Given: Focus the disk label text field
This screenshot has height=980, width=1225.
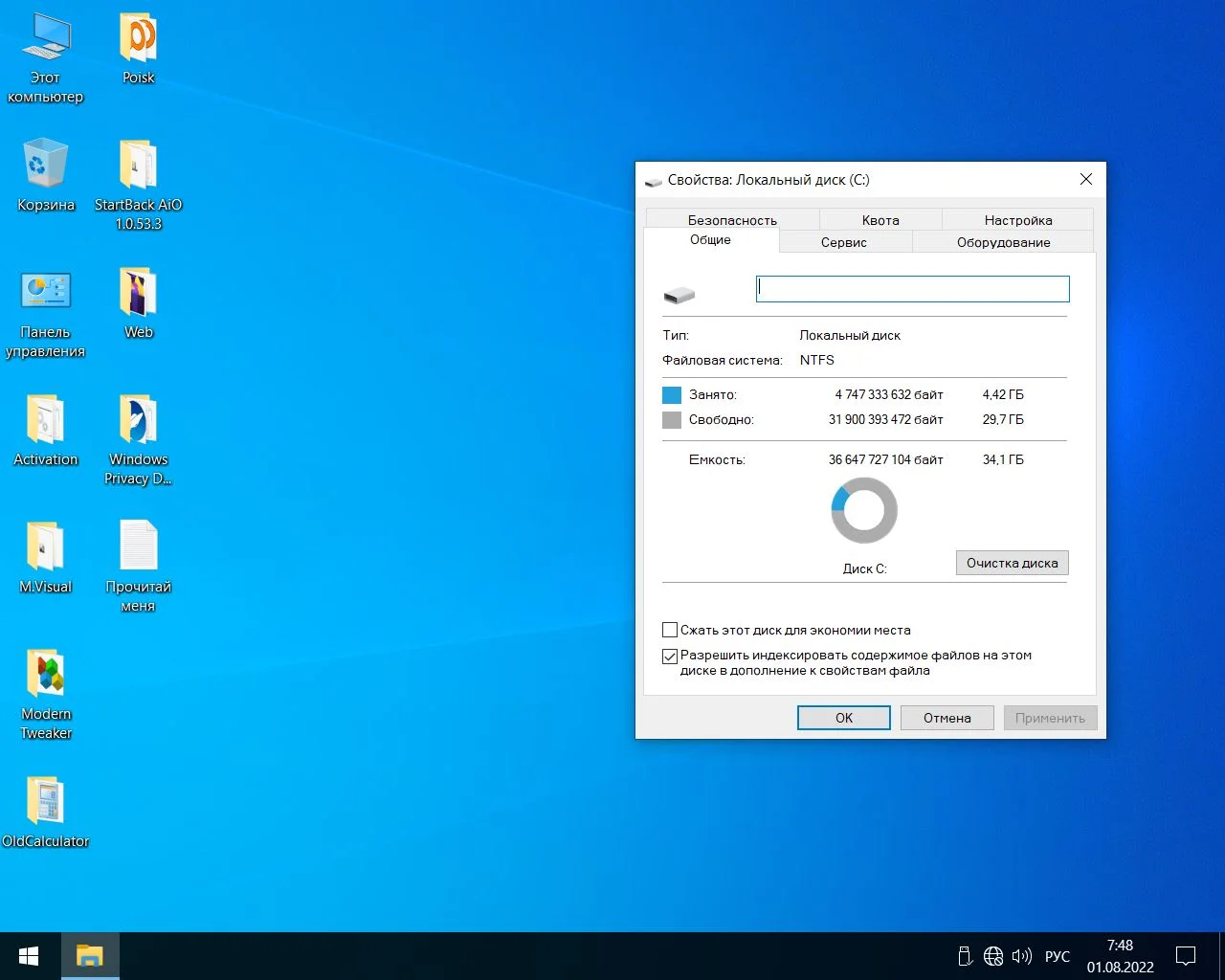Looking at the screenshot, I should click(912, 289).
